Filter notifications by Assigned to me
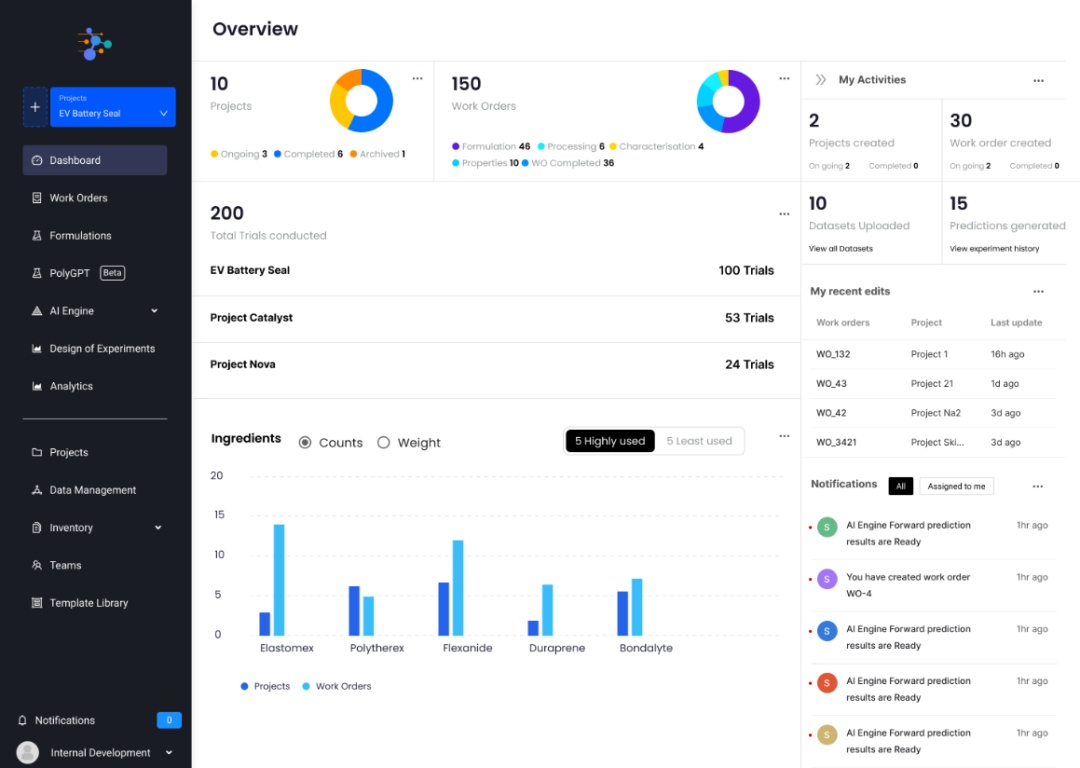The height and width of the screenshot is (768, 1080). (x=956, y=486)
